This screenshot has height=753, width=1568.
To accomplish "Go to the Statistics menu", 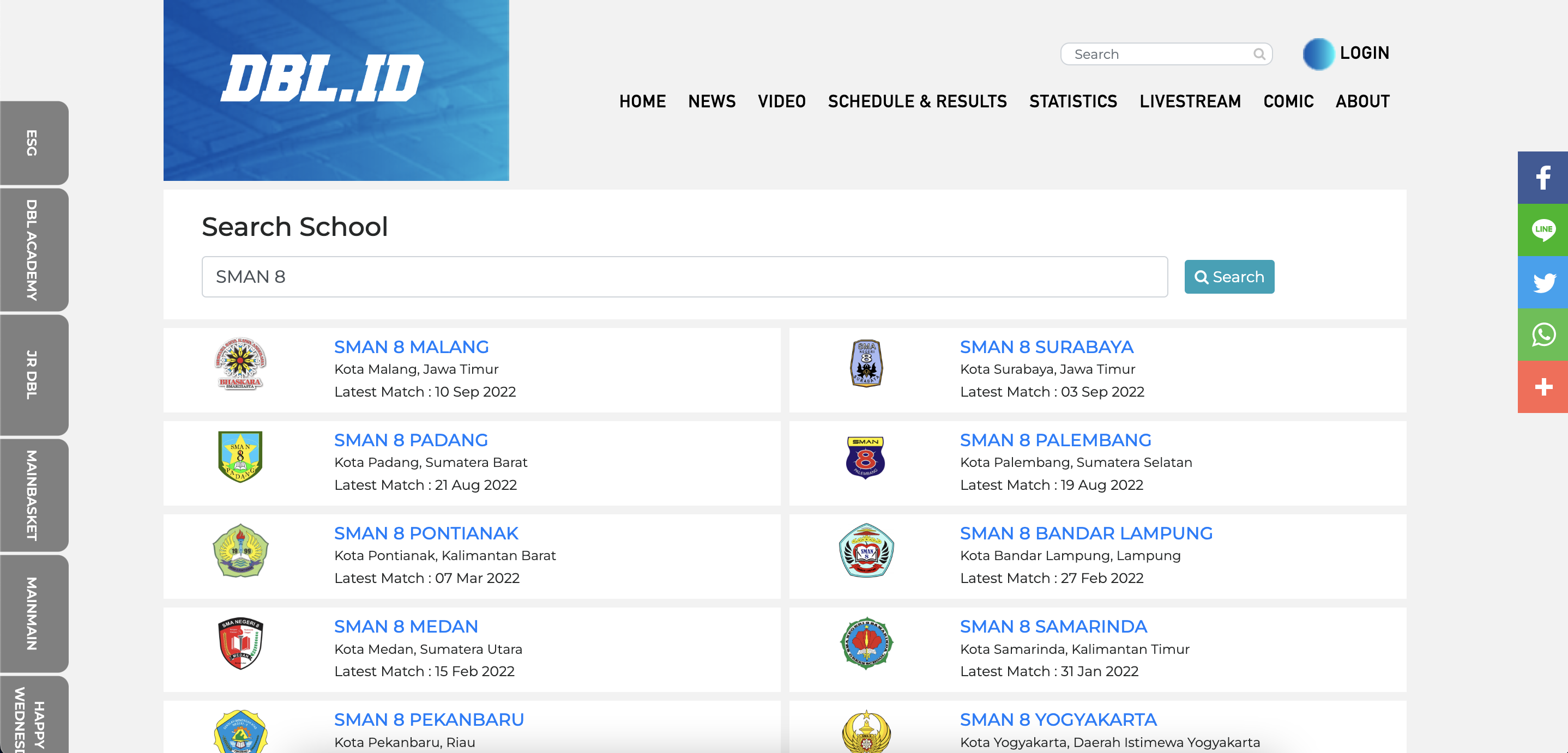I will [x=1072, y=101].
